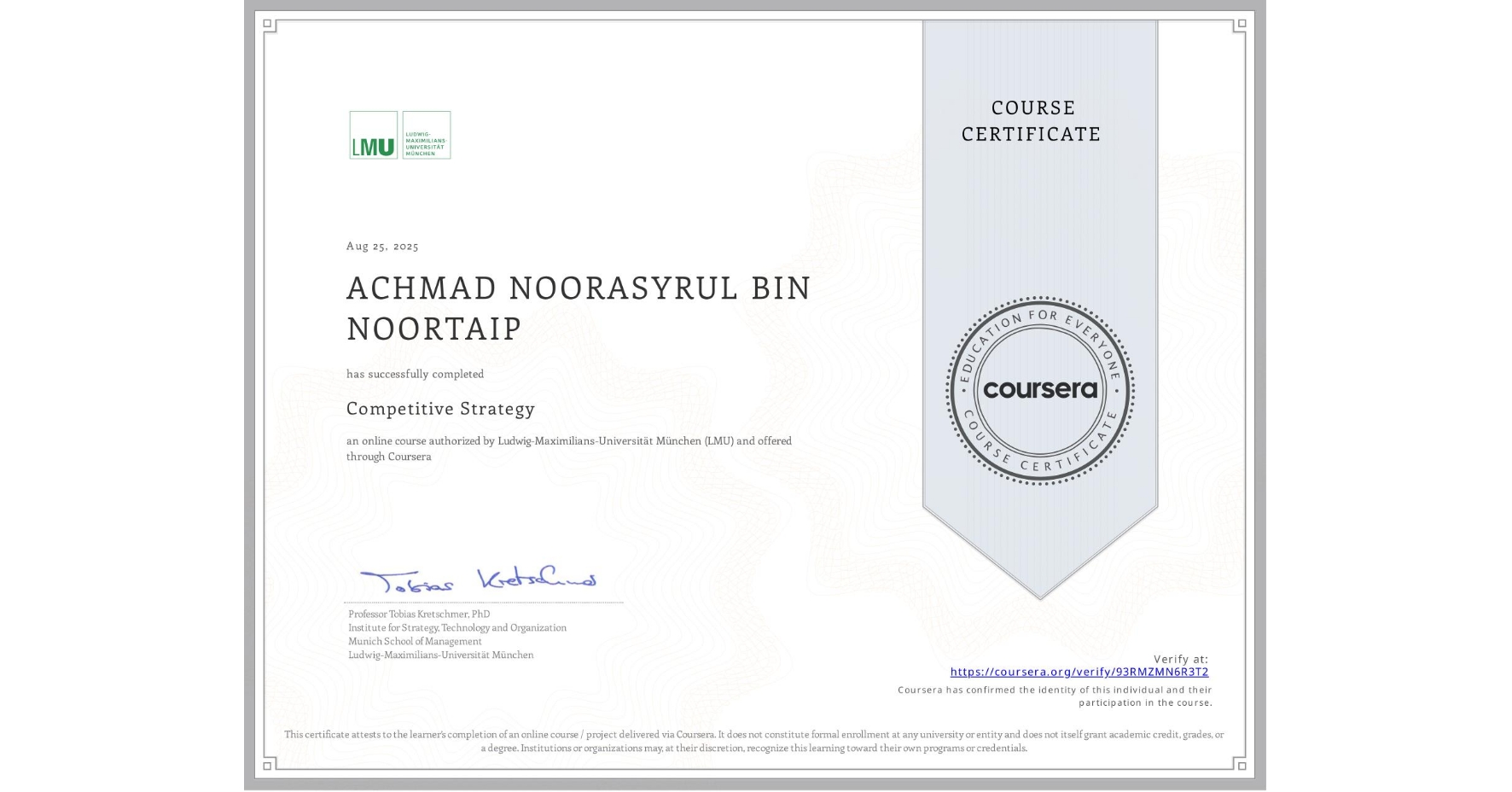Click the text 'through Coursera'
Viewport: 1512px width, 792px height.
pyautogui.click(x=388, y=457)
